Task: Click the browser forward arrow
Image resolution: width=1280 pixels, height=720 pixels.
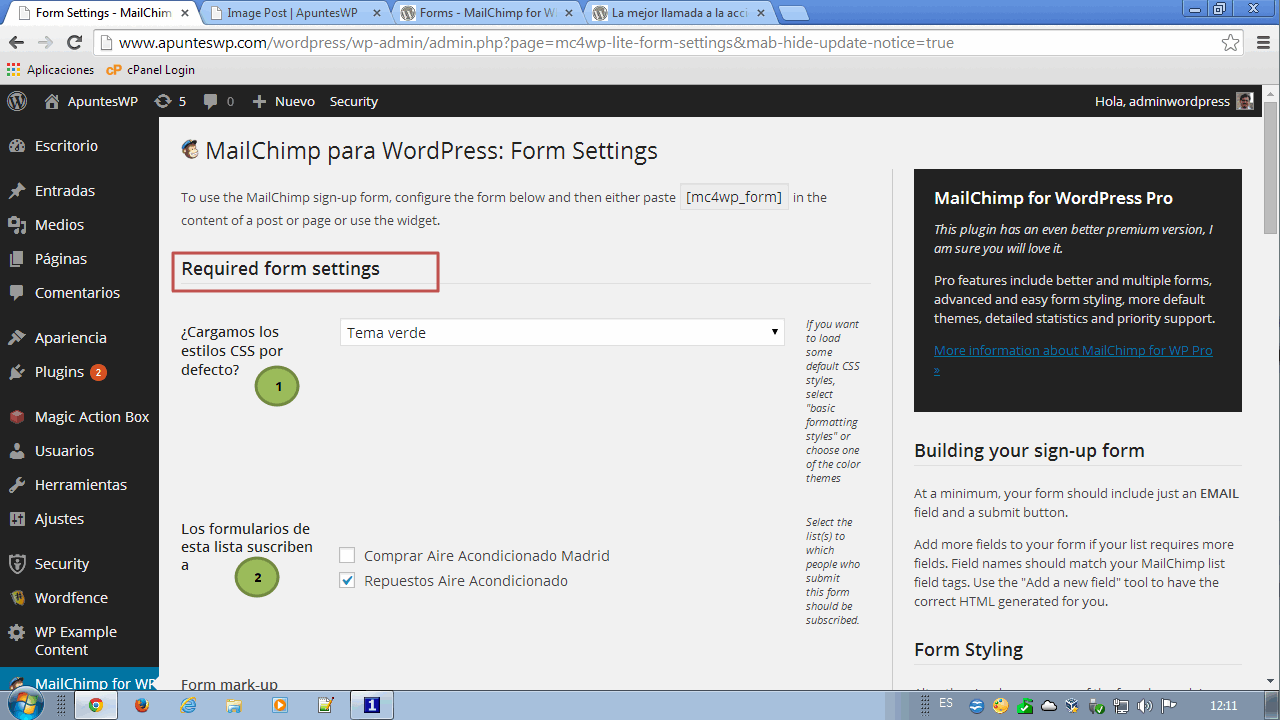Action: pyautogui.click(x=45, y=43)
